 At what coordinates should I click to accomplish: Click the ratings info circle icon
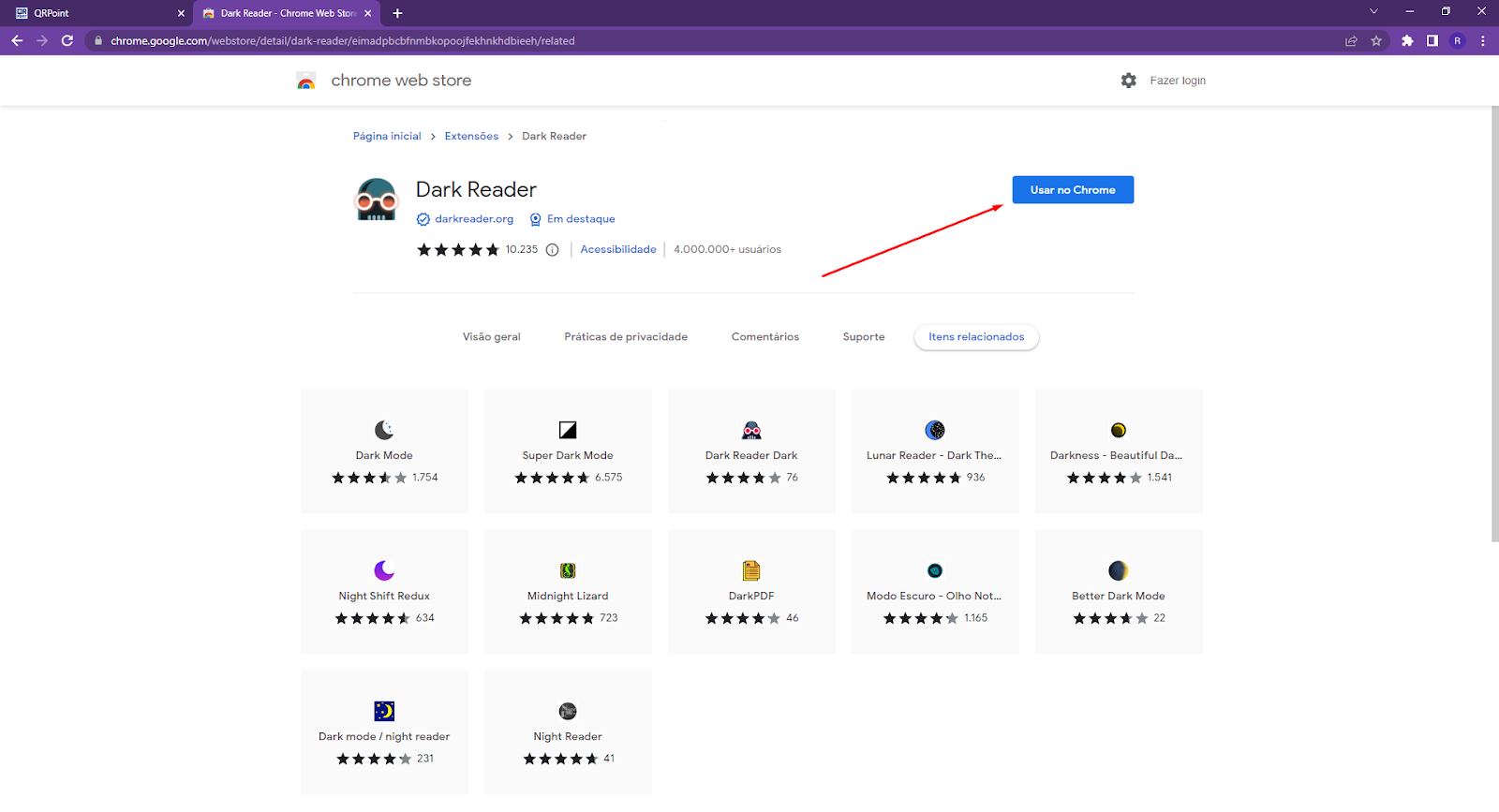click(552, 250)
